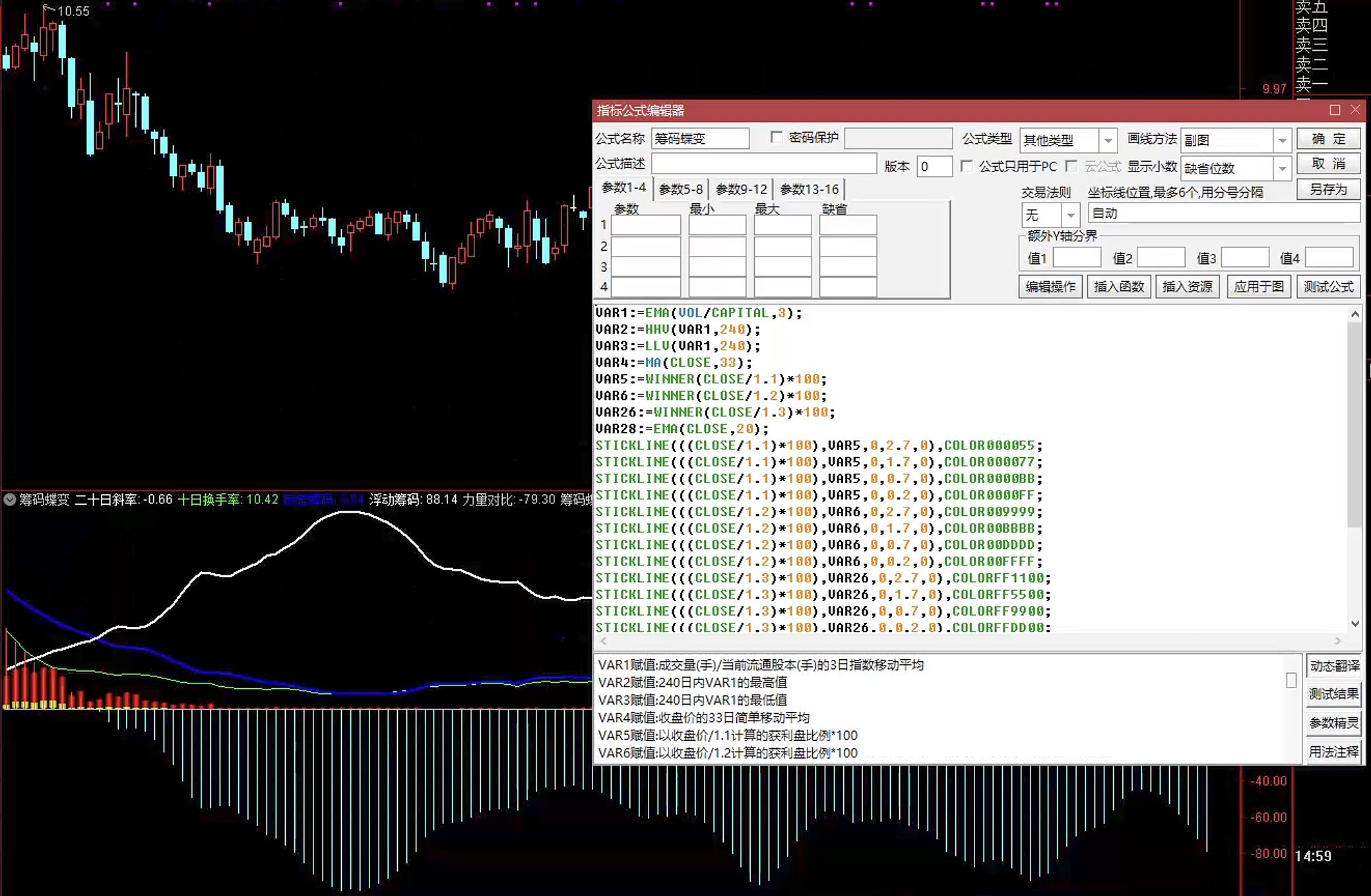Click parameter row 2 最小 field

[x=717, y=246]
